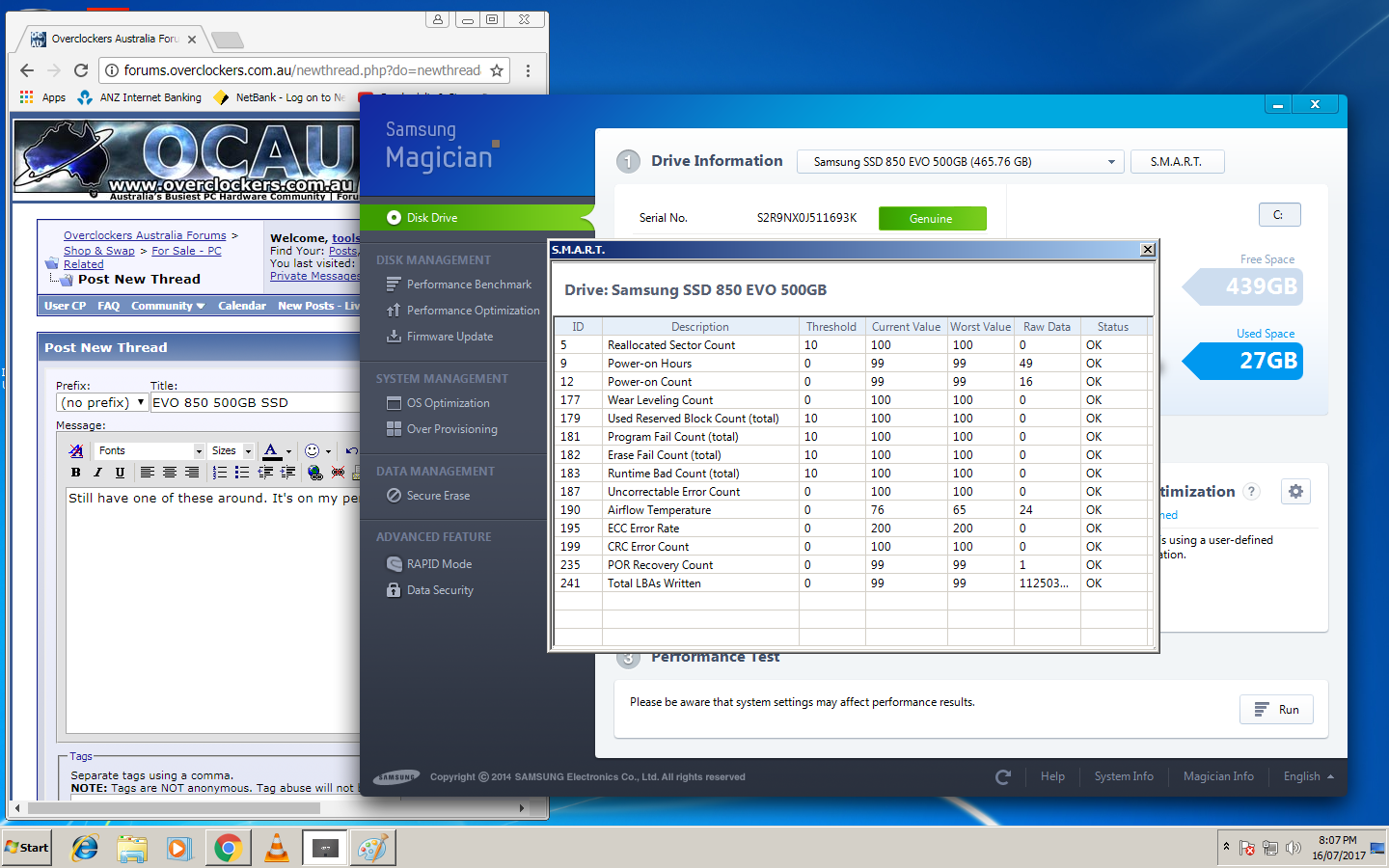Close the S.M.A.R.T. dialog
Viewport: 1389px width, 868px height.
click(x=1147, y=250)
